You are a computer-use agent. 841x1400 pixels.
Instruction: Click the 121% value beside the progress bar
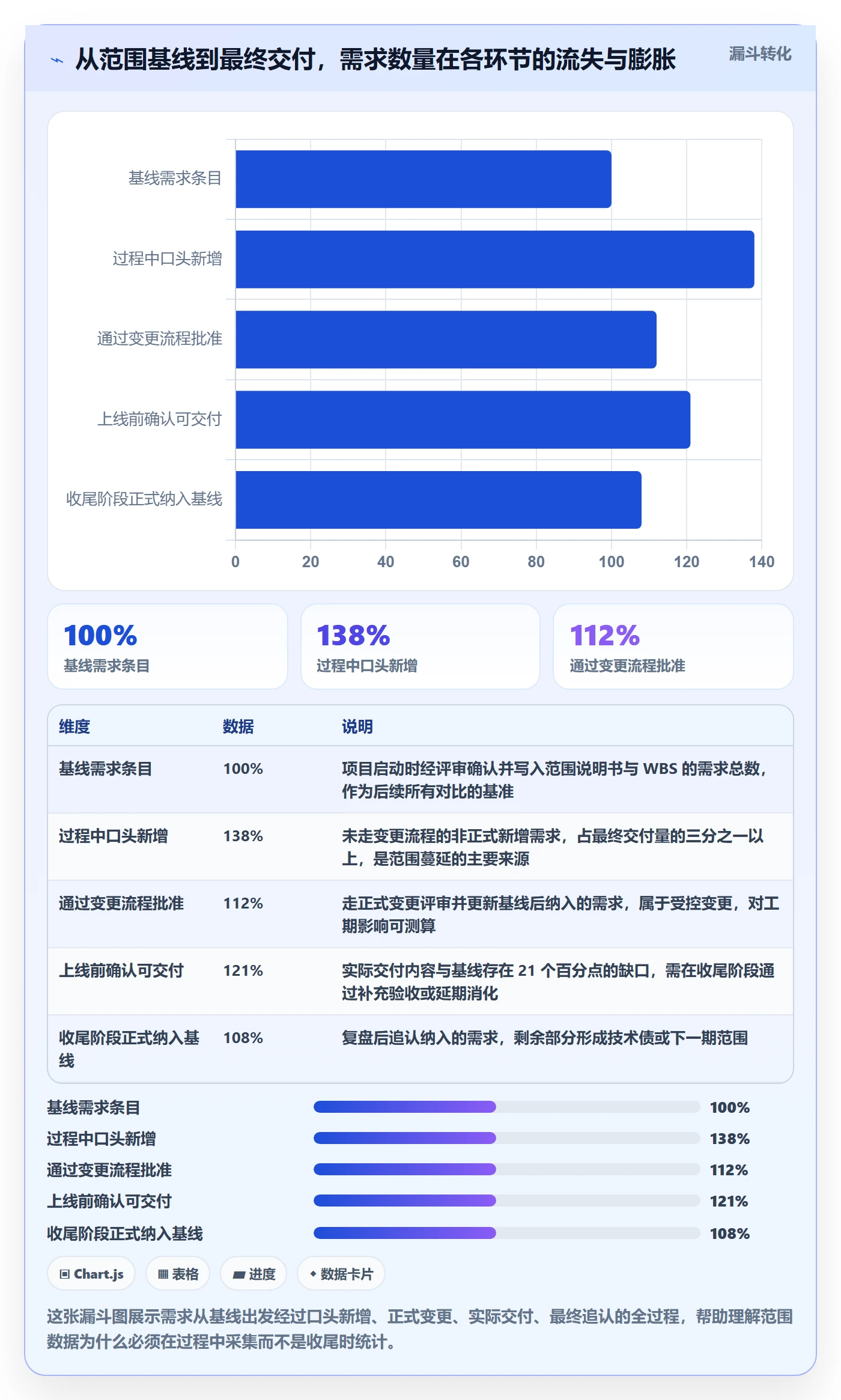point(729,1201)
